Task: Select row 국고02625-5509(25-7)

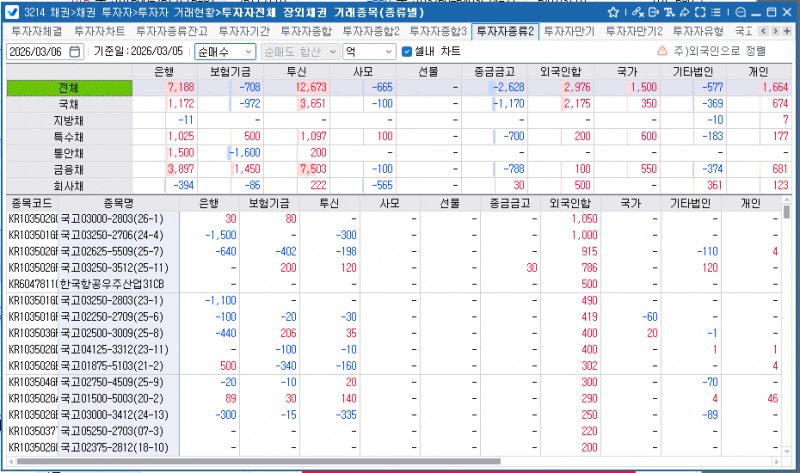Action: 393,252
